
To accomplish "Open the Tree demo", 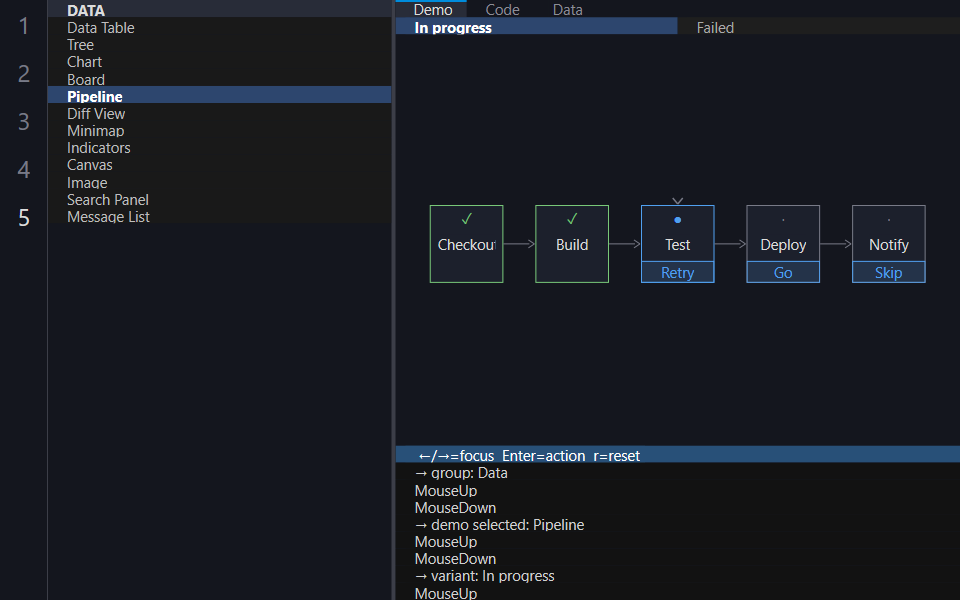I will pos(219,45).
